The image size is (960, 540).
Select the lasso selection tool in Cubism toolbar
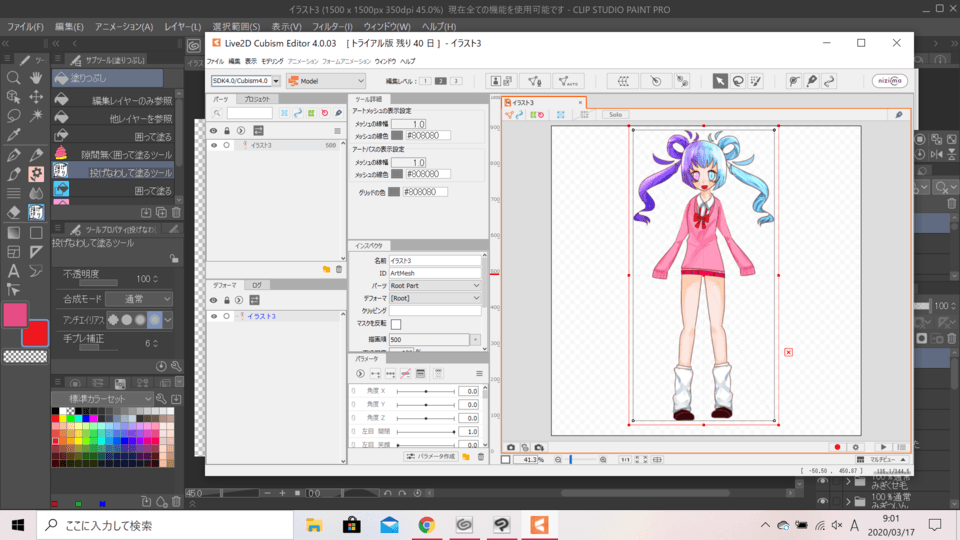click(x=738, y=81)
